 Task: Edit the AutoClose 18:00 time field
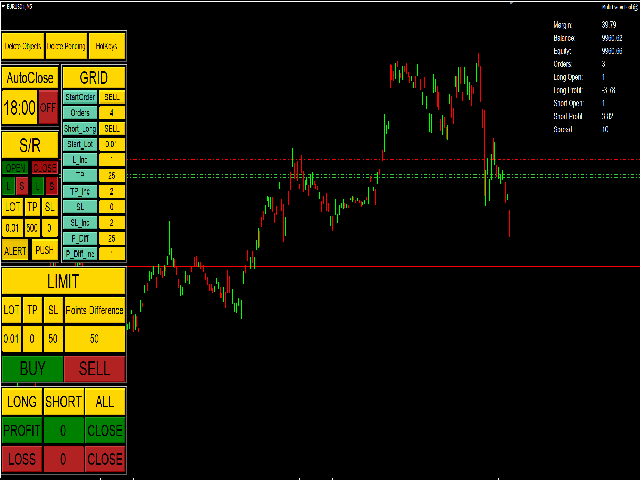tap(19, 107)
